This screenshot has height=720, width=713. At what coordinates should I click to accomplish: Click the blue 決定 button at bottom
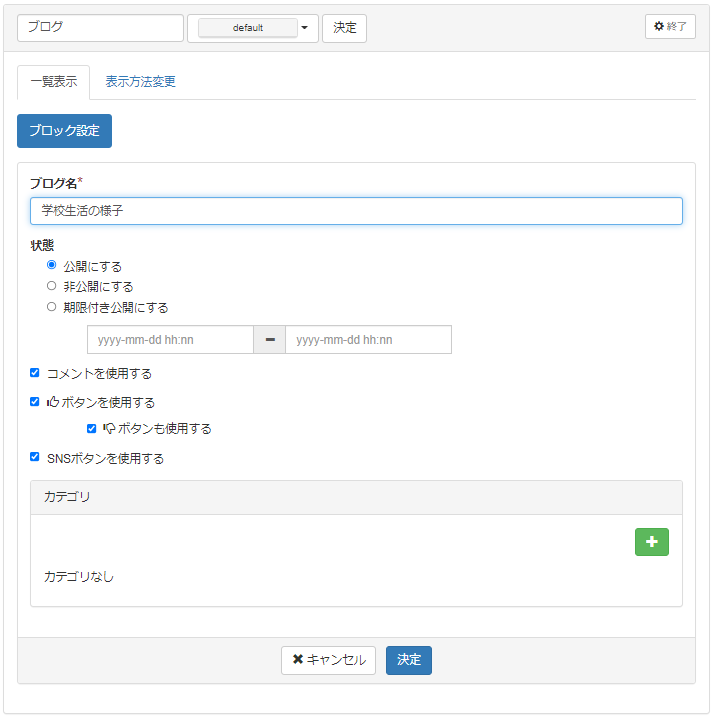[408, 660]
